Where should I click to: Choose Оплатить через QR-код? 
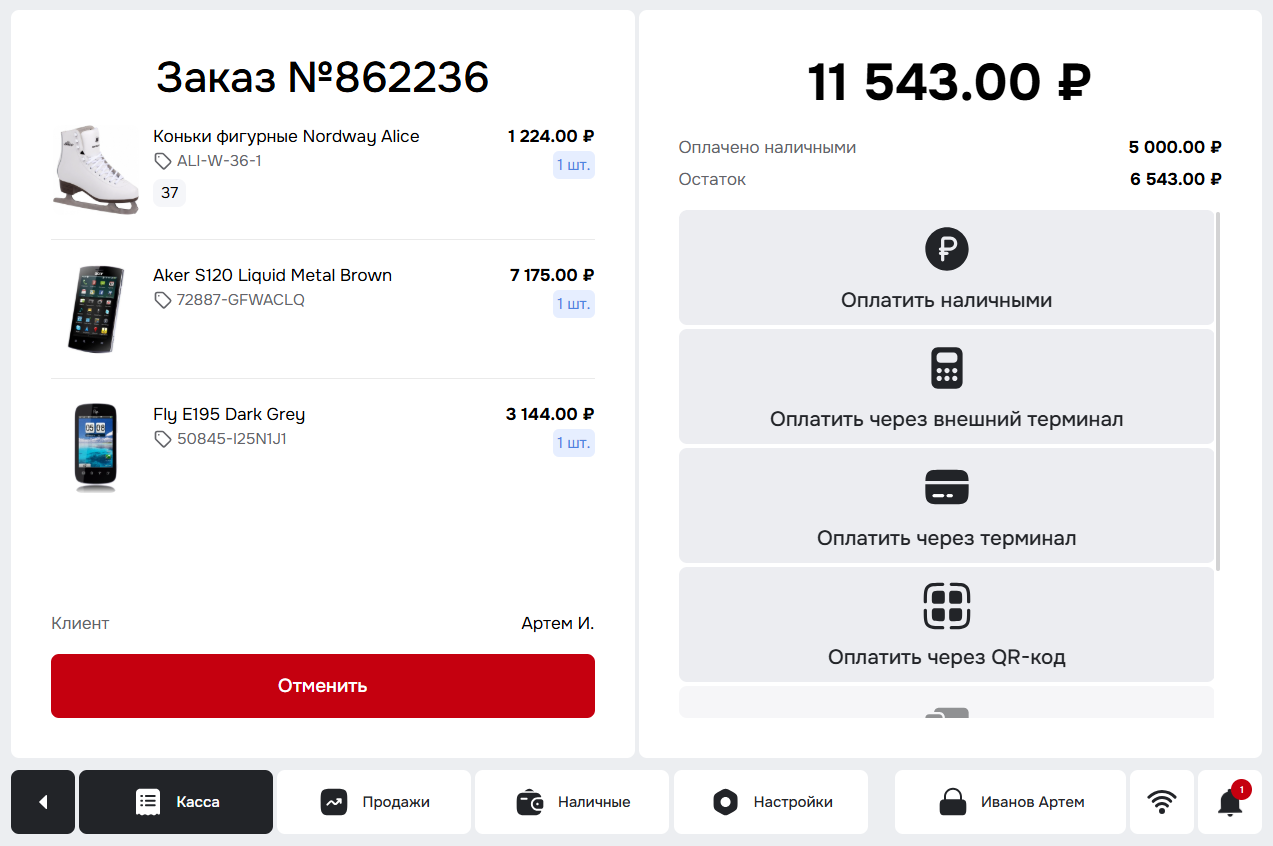946,625
